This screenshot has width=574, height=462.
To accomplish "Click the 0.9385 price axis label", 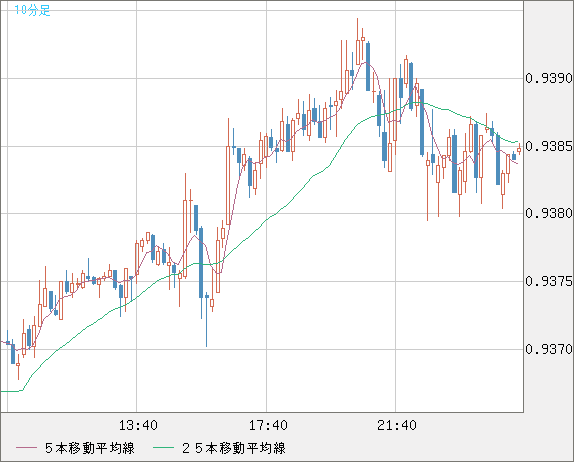I will tap(548, 146).
